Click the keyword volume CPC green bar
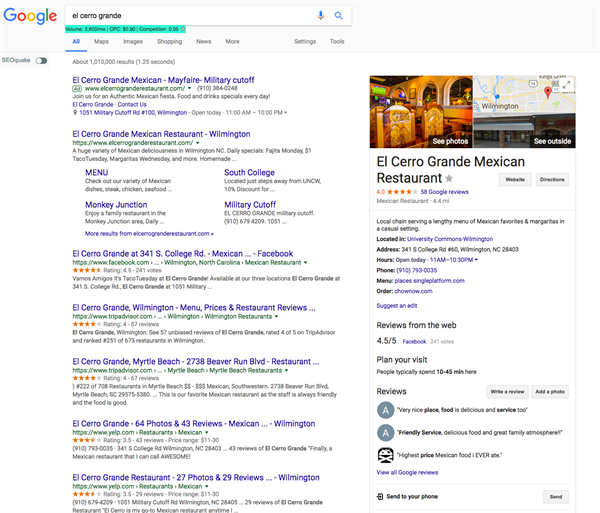Screen dimensions: 600x513 (126, 29)
